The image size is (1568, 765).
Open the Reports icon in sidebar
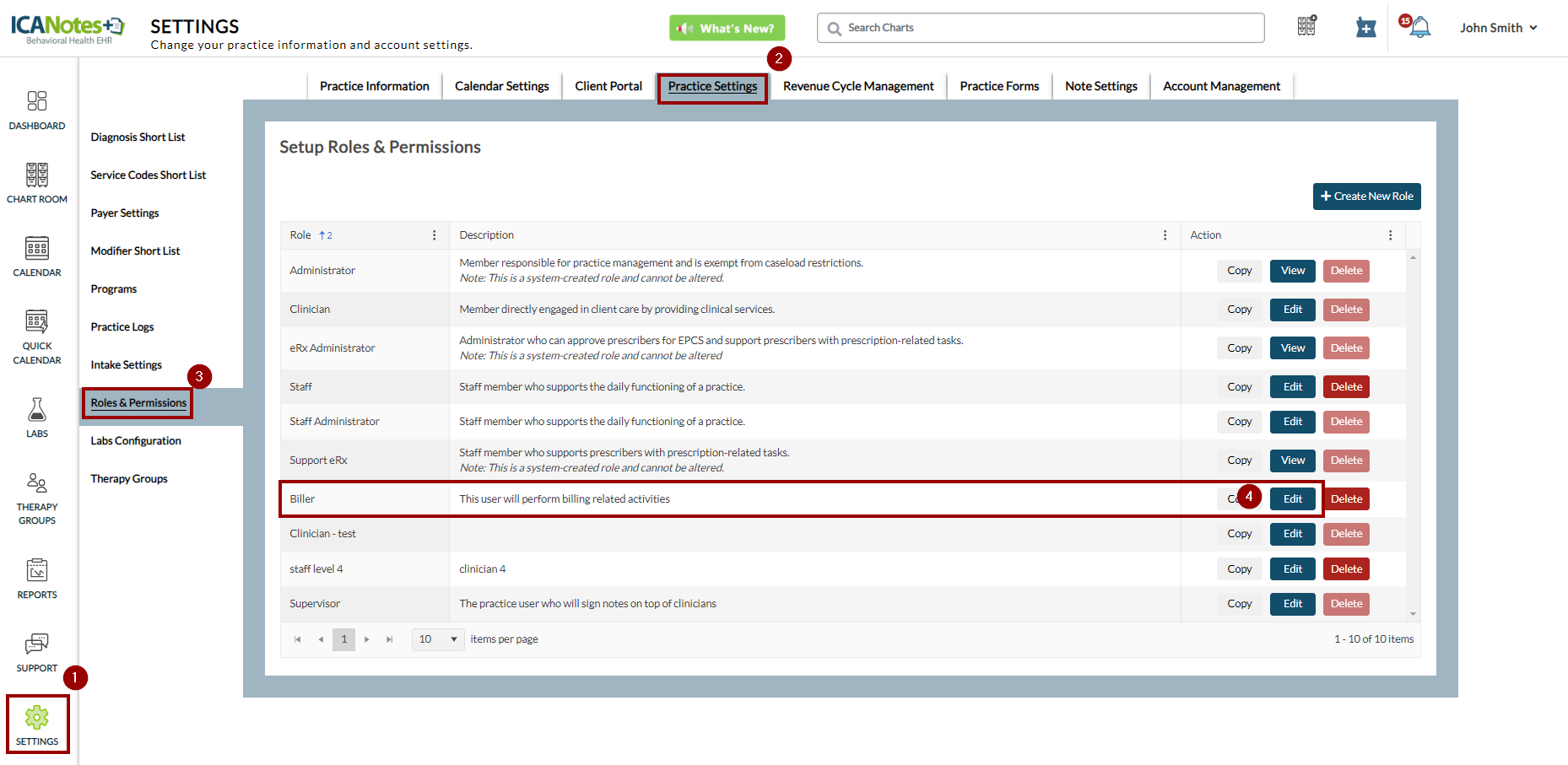click(x=36, y=571)
